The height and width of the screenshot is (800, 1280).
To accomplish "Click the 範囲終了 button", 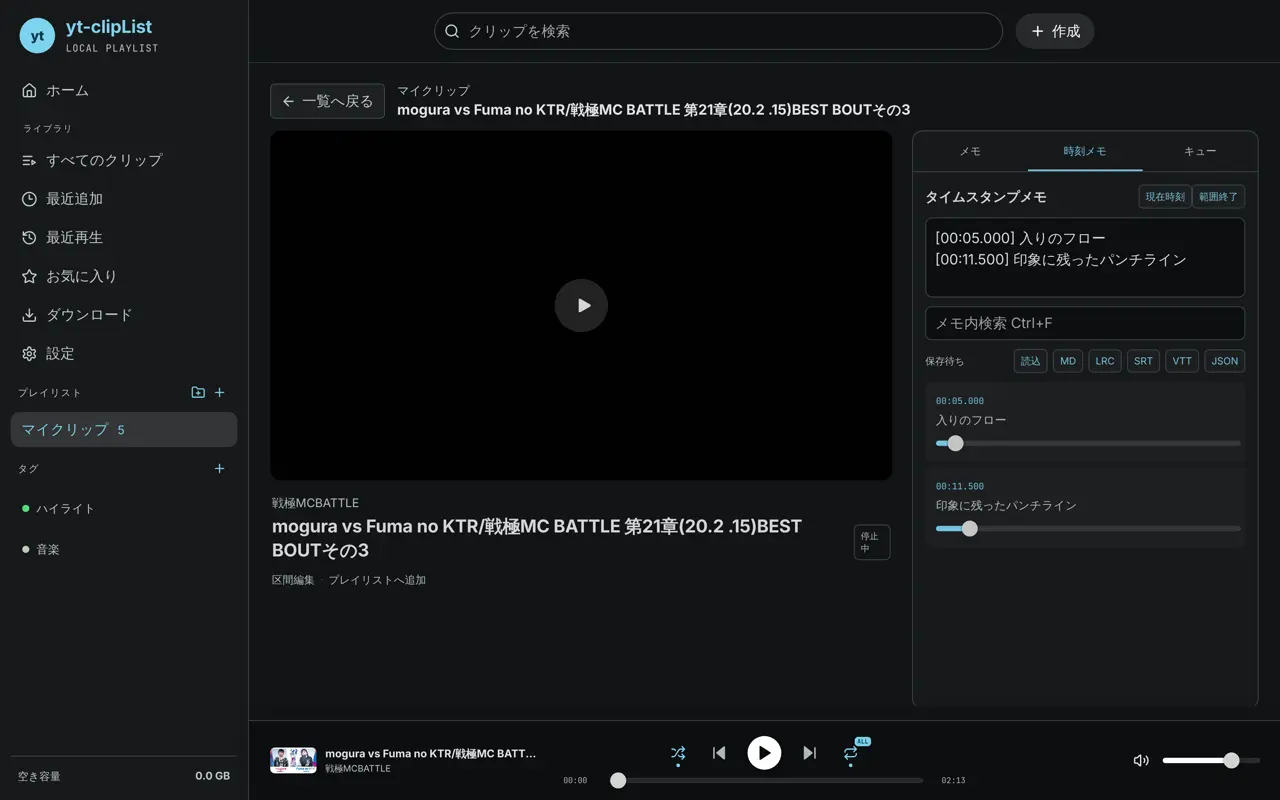I will coord(1218,197).
